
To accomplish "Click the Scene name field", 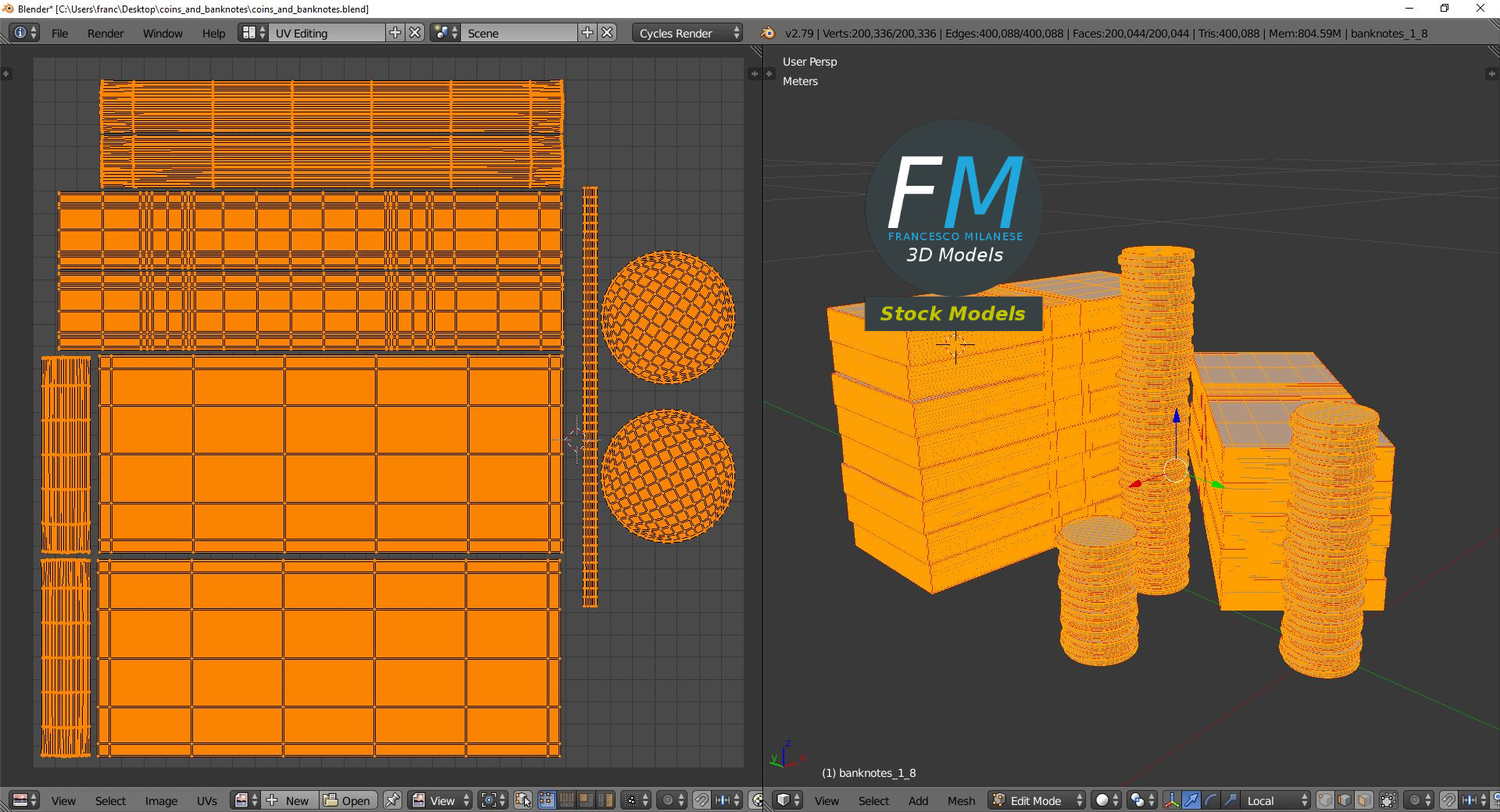I will 519,33.
